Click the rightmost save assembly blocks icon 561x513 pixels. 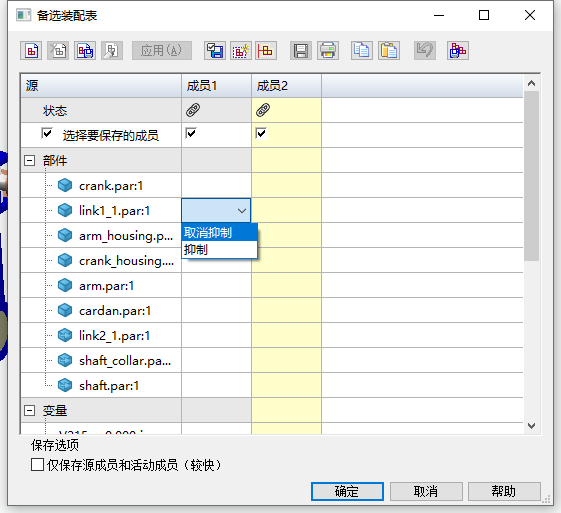click(458, 50)
